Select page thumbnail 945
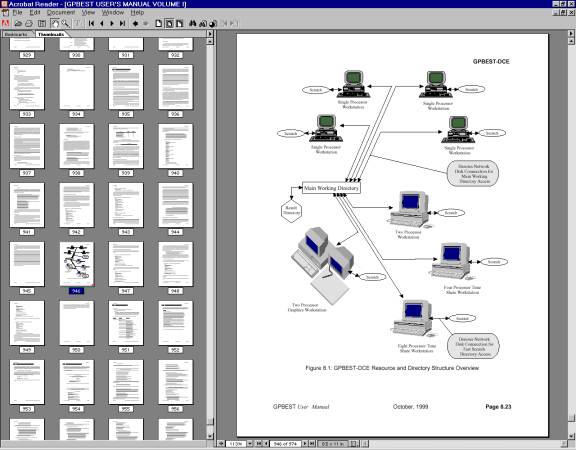This screenshot has height=450, width=576. (27, 264)
